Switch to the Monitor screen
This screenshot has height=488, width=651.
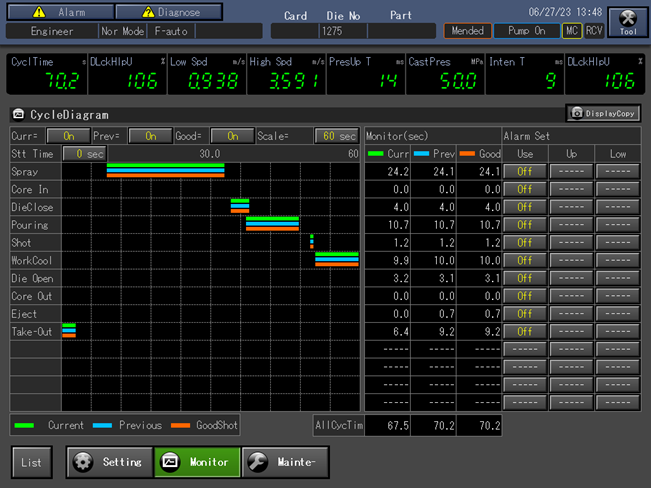(195, 462)
